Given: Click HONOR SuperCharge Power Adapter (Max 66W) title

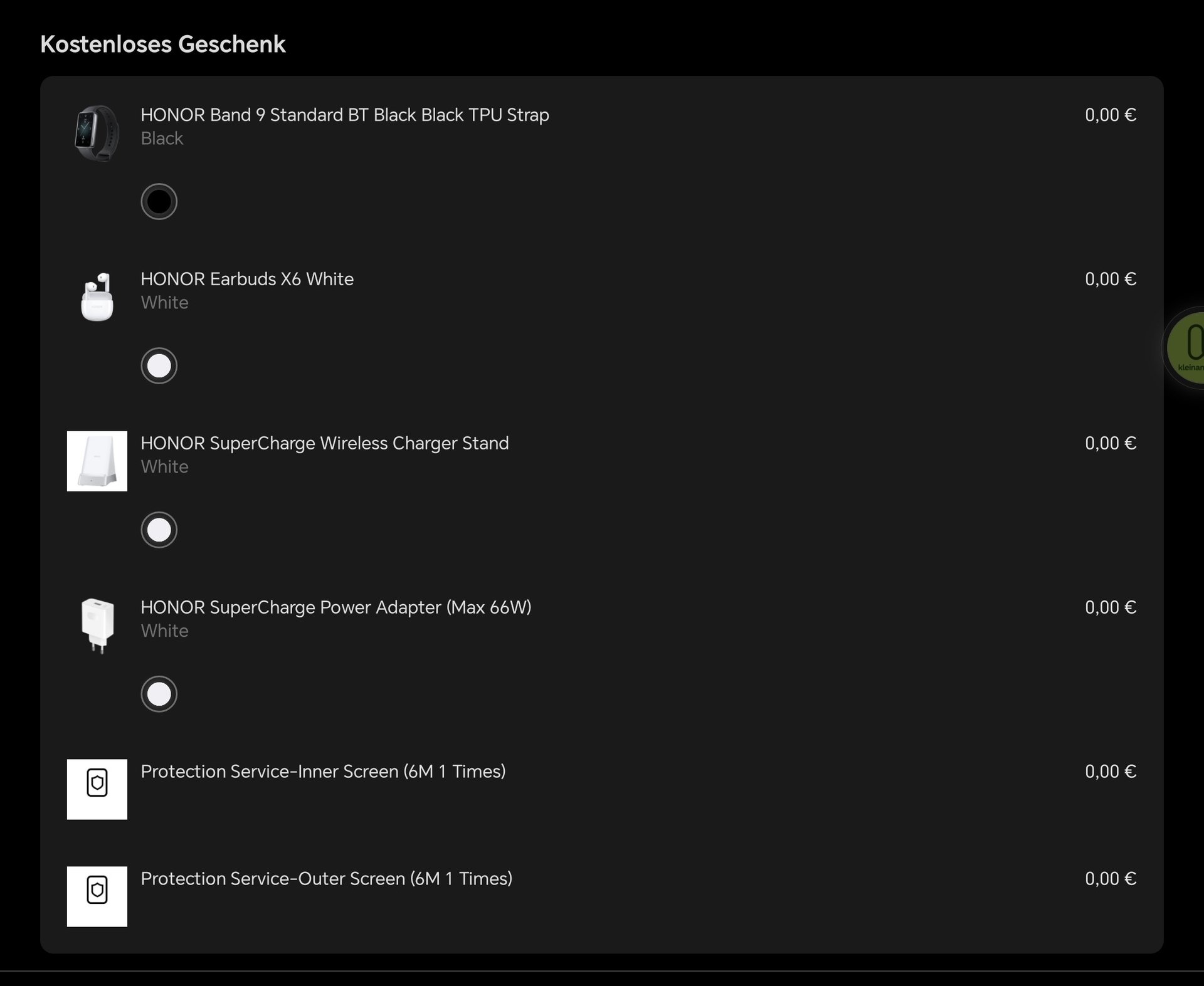Looking at the screenshot, I should click(x=335, y=607).
